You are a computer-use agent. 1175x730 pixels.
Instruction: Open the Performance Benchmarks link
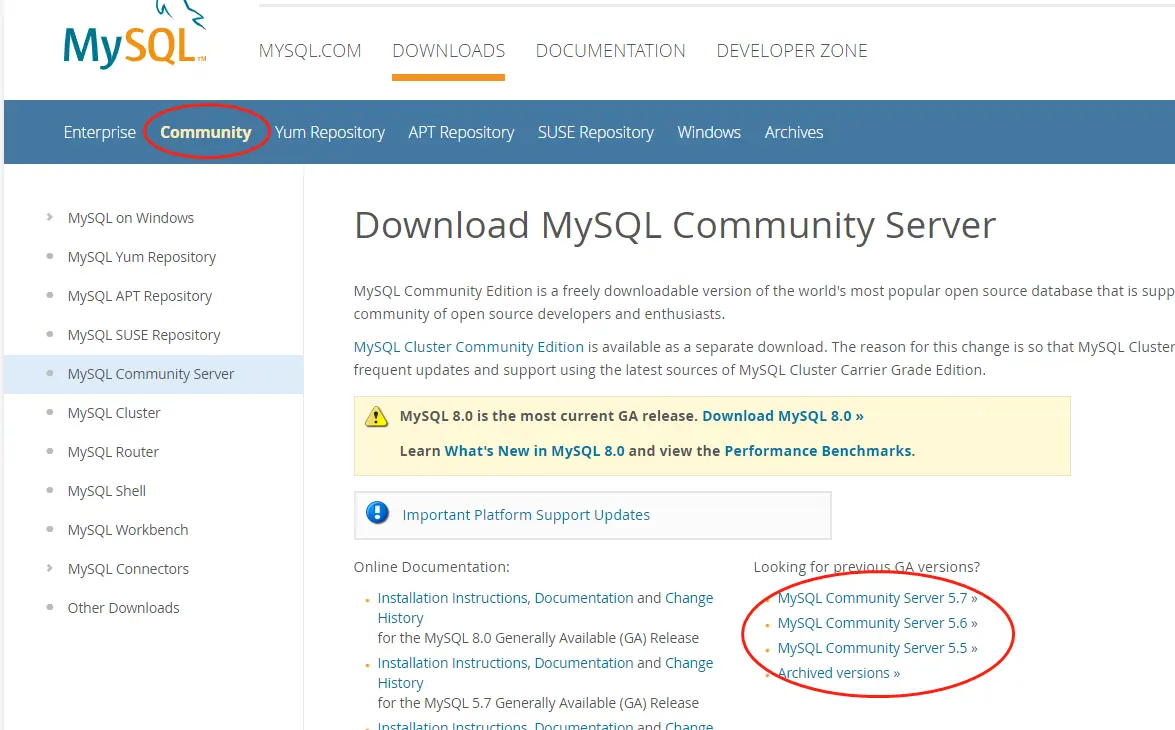click(x=818, y=451)
